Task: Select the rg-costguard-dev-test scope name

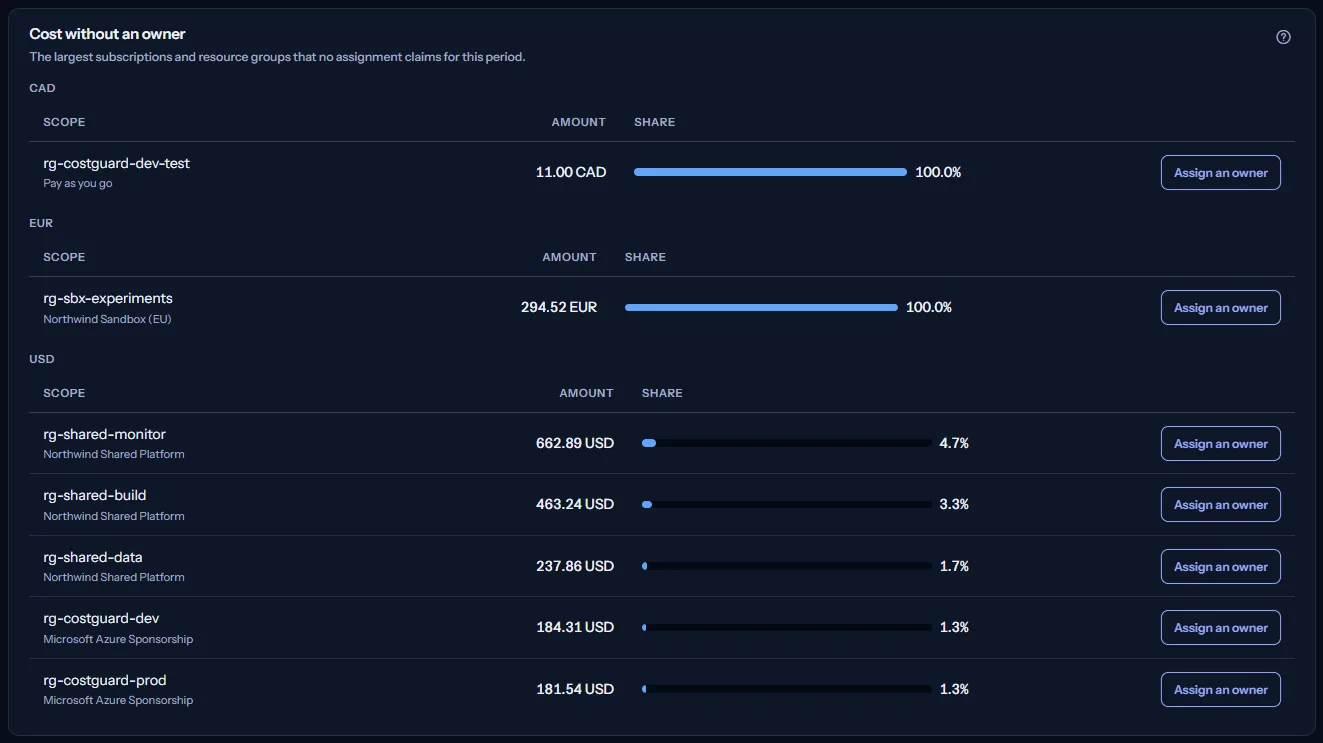Action: pos(116,163)
